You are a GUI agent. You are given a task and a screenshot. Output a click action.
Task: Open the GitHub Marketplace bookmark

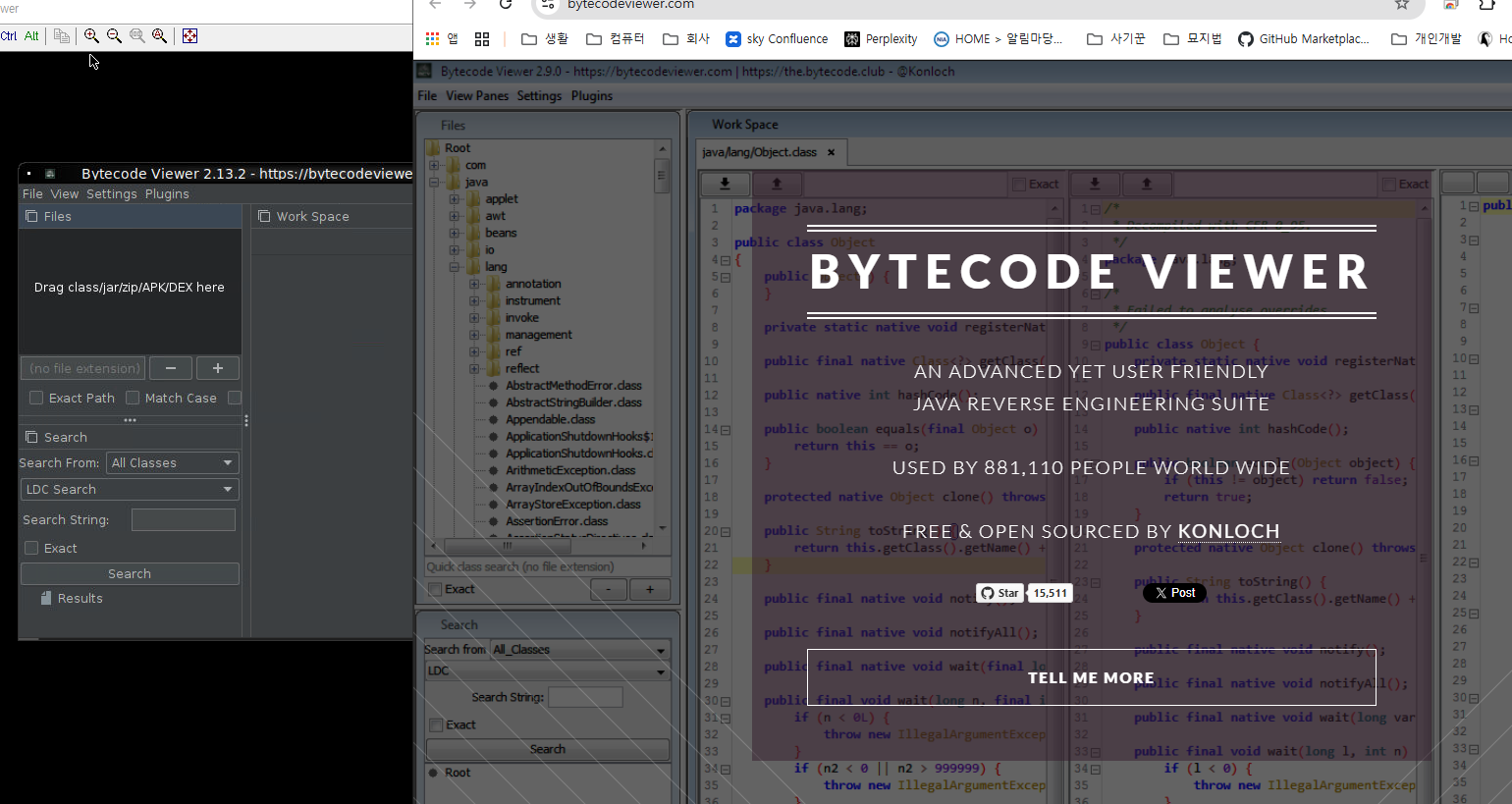pos(1304,39)
